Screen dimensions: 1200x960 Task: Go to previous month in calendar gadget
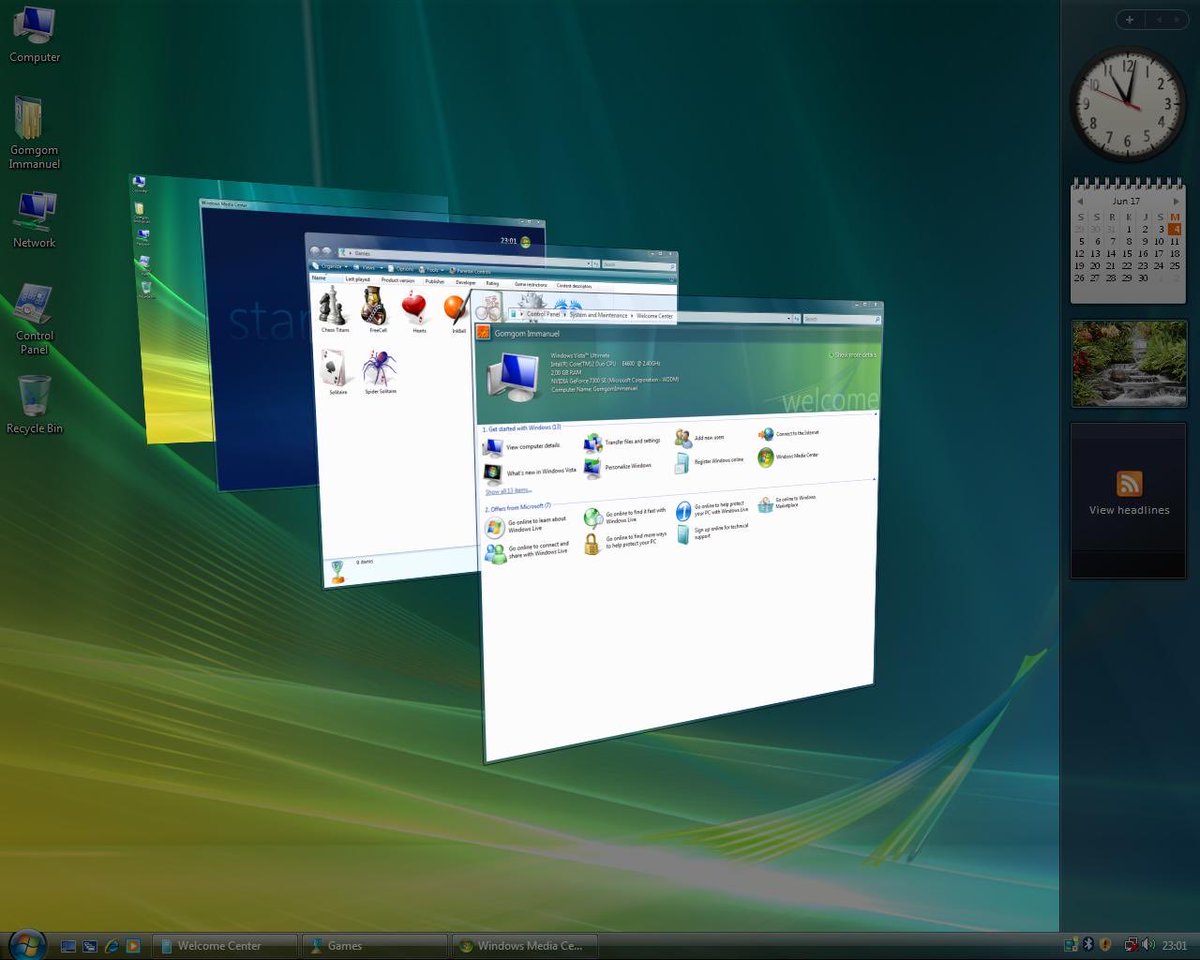1080,201
